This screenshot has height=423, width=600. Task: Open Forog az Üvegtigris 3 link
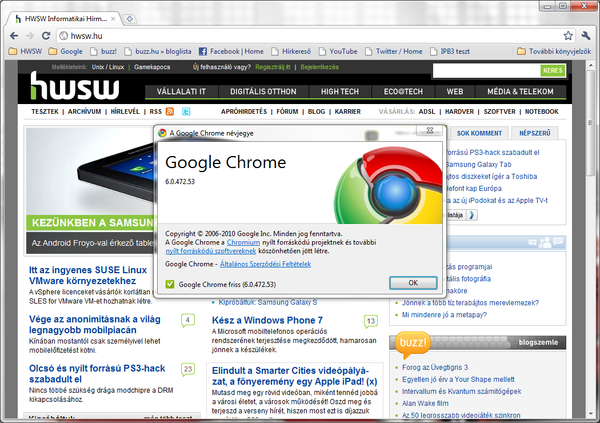click(435, 367)
